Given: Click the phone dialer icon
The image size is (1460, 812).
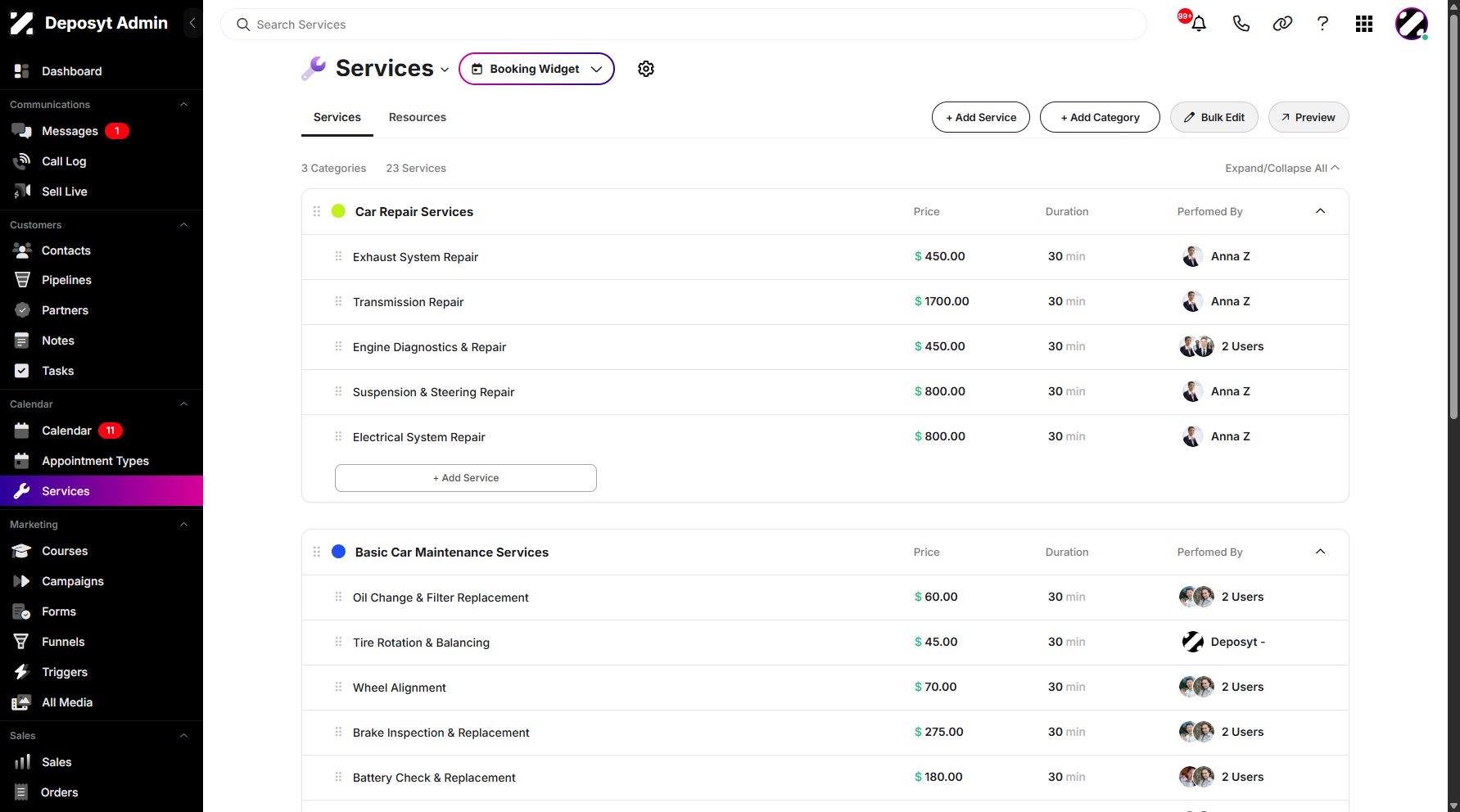Looking at the screenshot, I should point(1241,24).
